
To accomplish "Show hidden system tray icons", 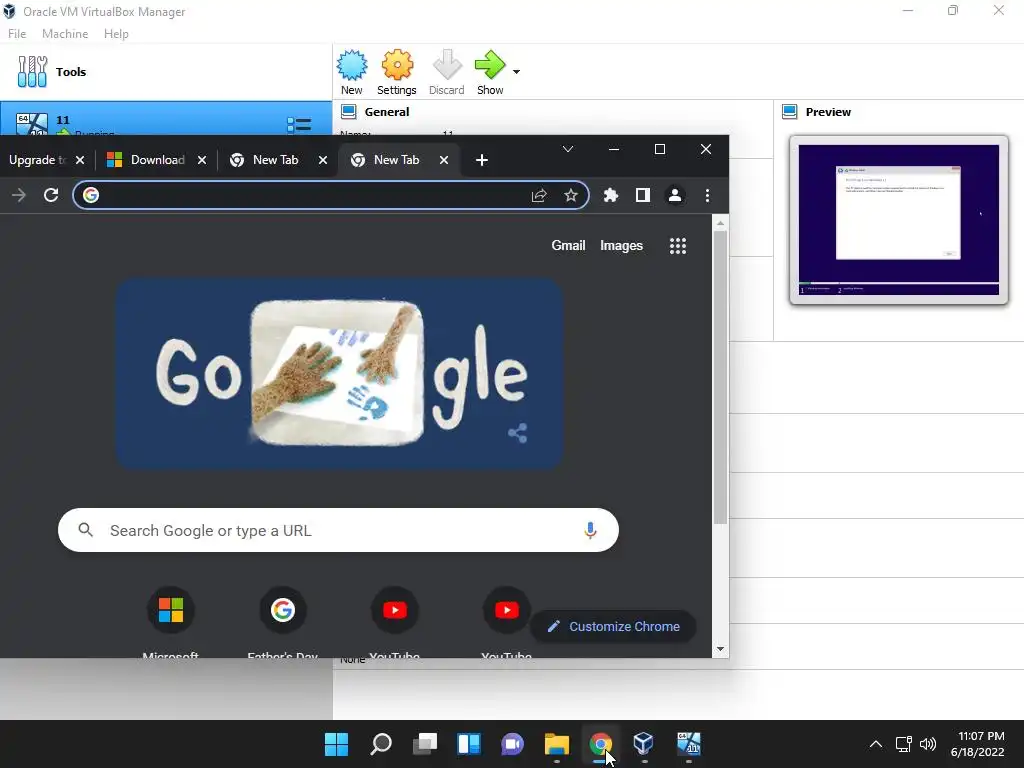I will click(876, 744).
